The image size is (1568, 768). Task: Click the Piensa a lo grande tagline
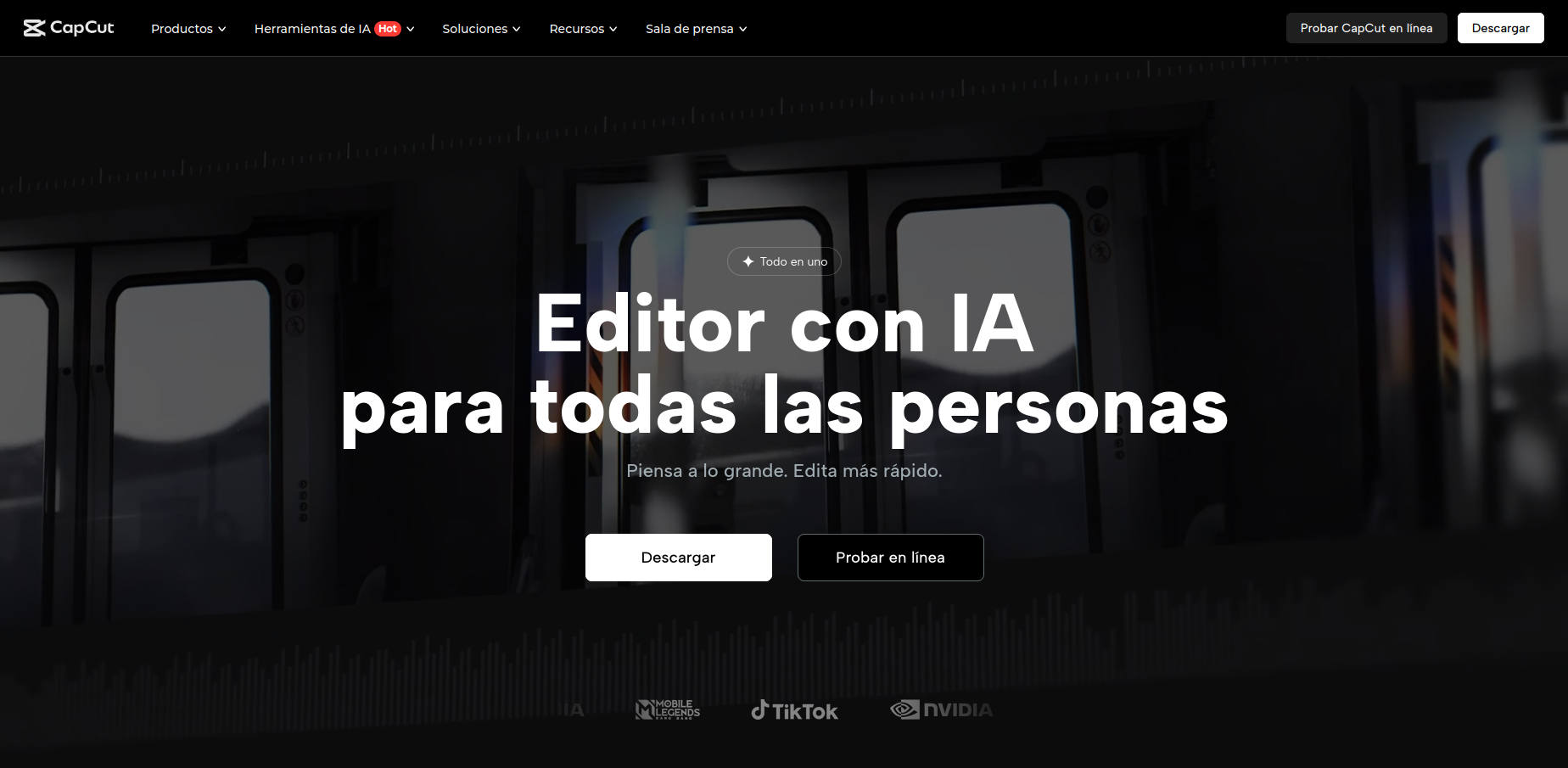pyautogui.click(x=784, y=471)
